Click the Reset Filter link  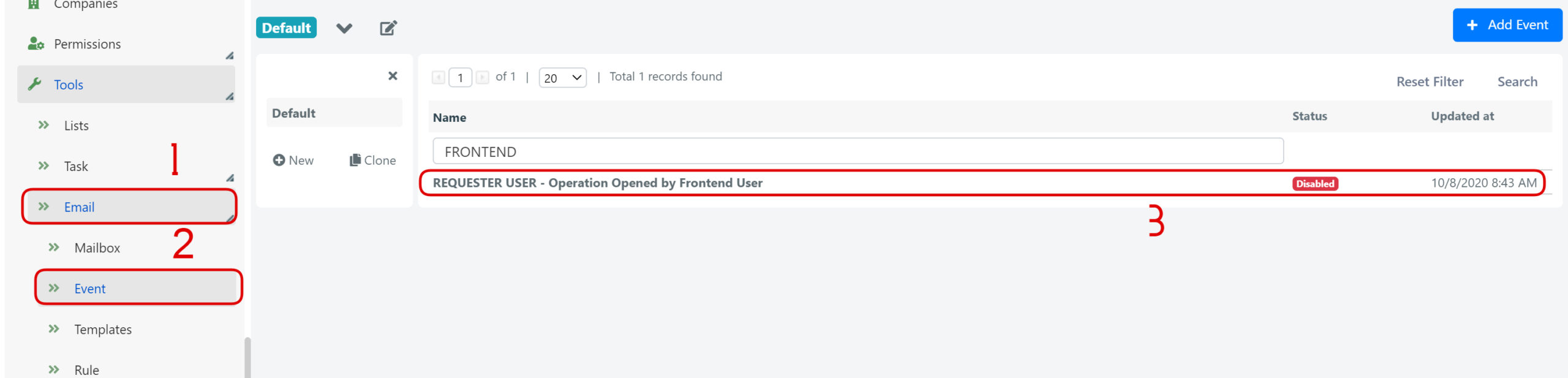point(1430,81)
